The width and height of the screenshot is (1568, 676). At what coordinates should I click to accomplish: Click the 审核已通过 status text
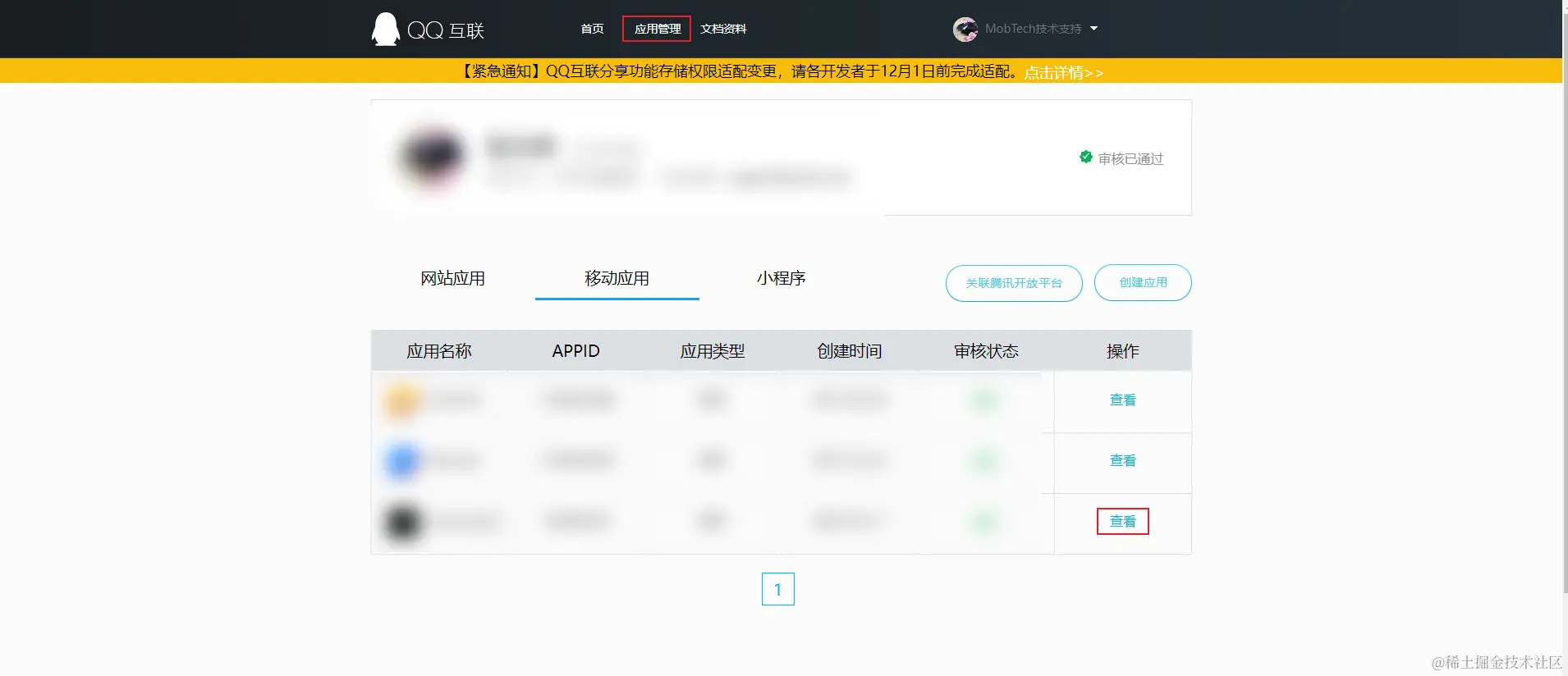[1130, 159]
